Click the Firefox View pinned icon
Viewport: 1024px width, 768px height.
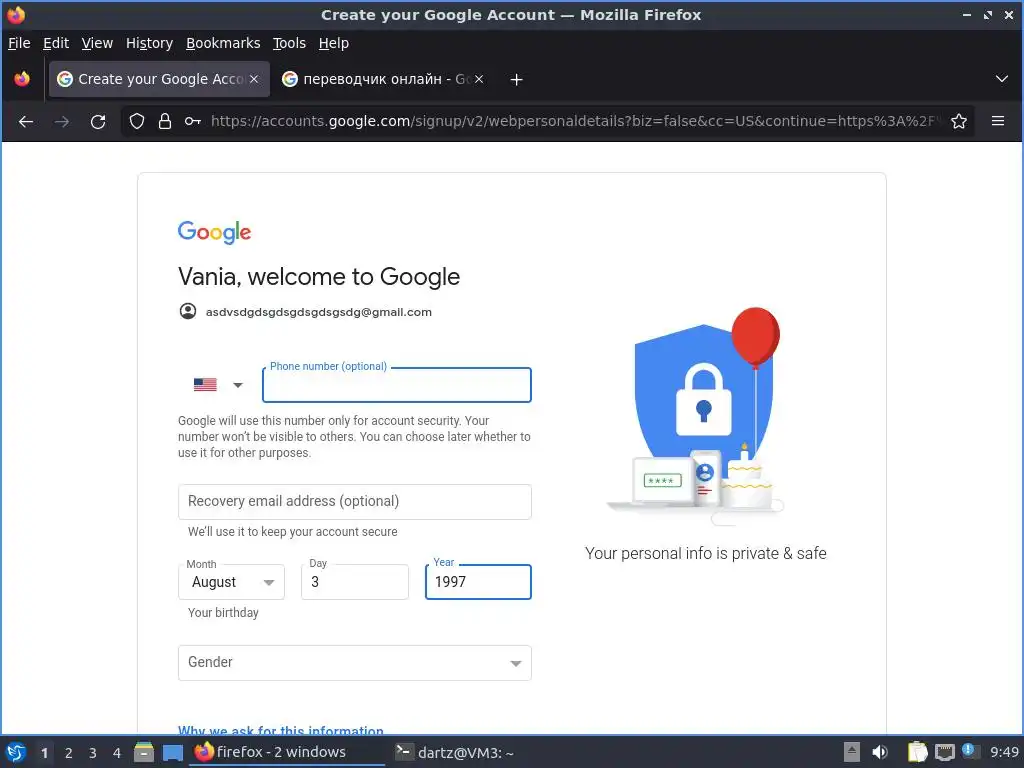tap(22, 79)
